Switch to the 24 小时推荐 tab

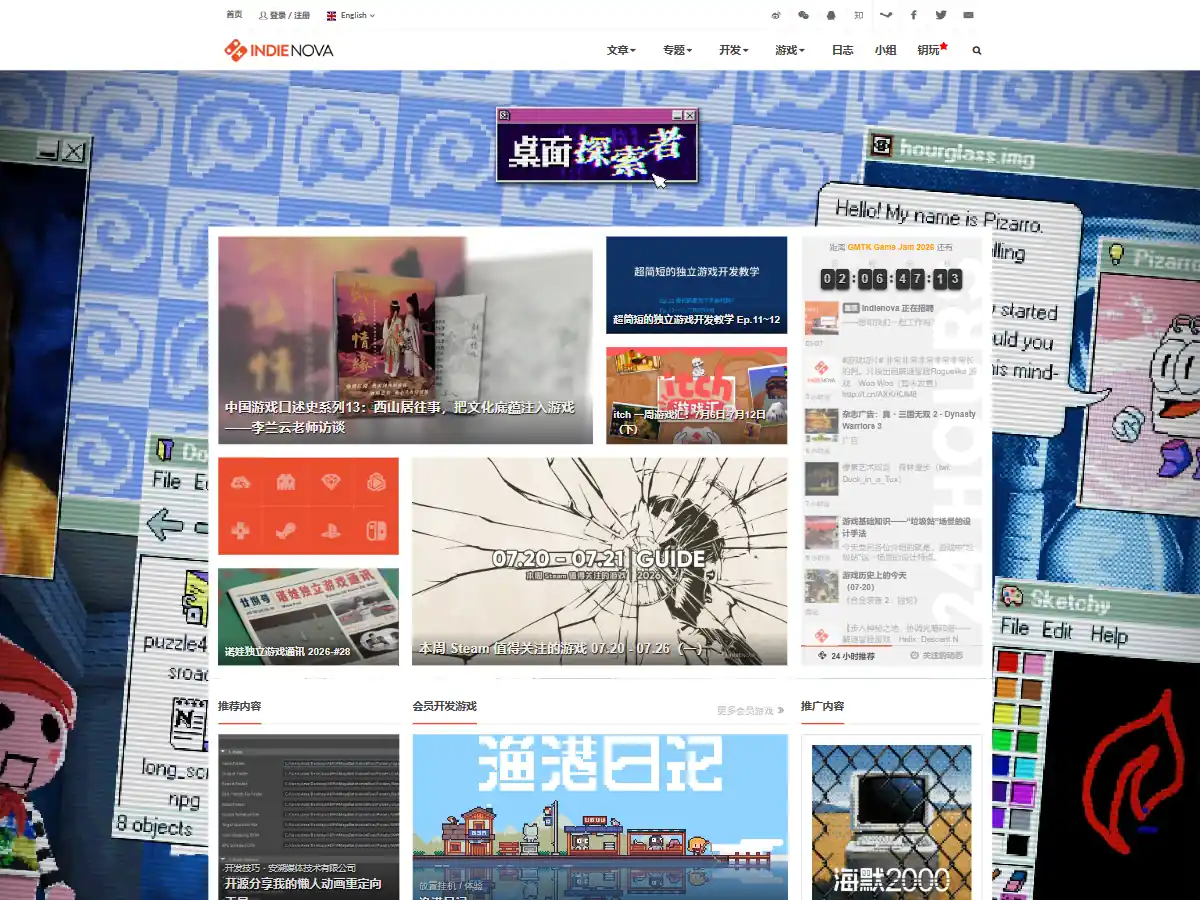pos(845,656)
